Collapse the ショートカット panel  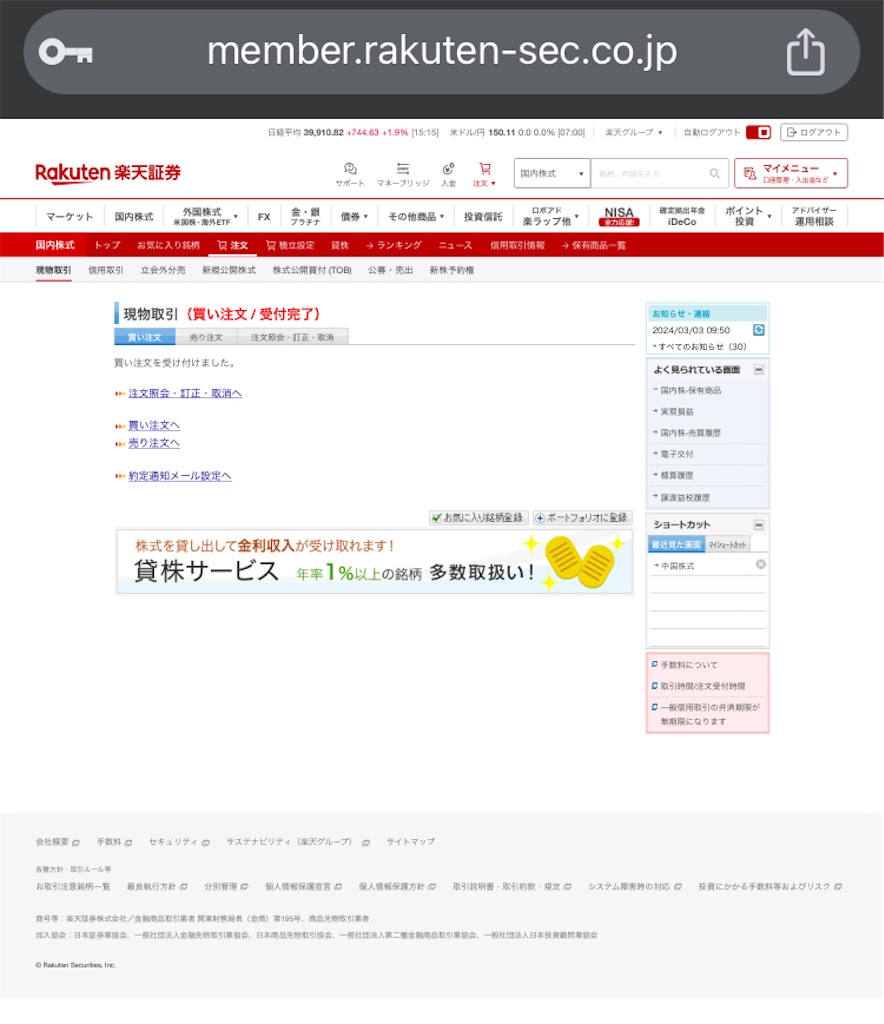(x=758, y=525)
